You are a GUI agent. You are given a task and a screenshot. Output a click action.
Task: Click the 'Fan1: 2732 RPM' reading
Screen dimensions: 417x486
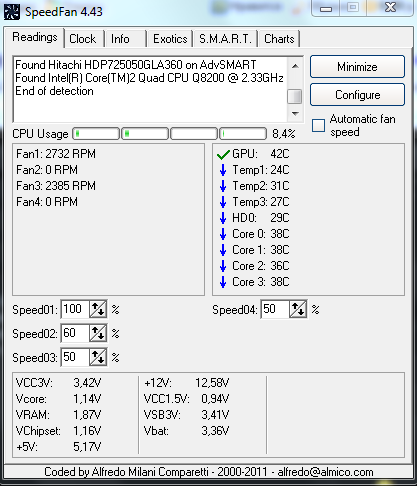click(x=56, y=154)
